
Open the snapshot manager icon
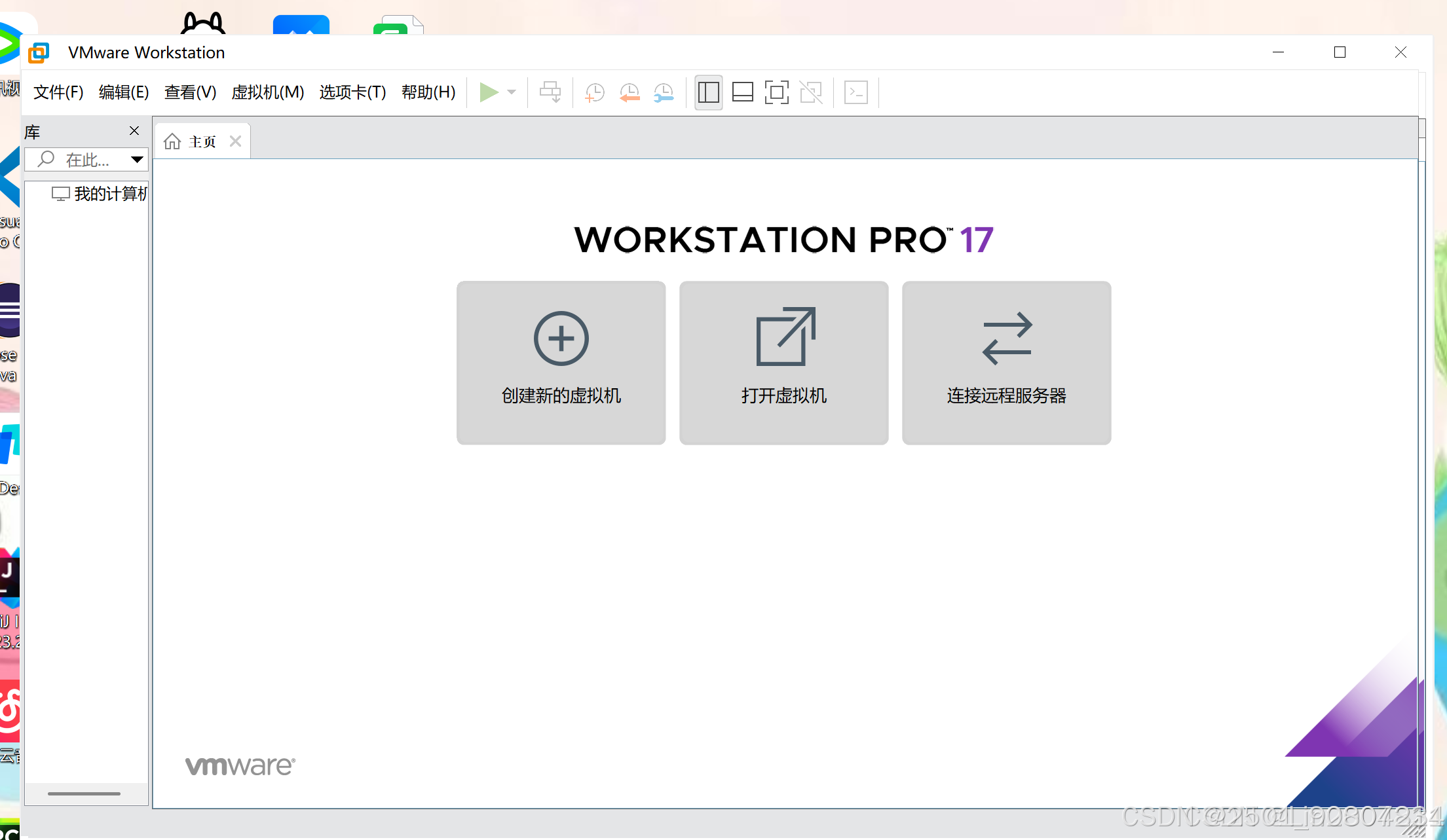pos(664,92)
